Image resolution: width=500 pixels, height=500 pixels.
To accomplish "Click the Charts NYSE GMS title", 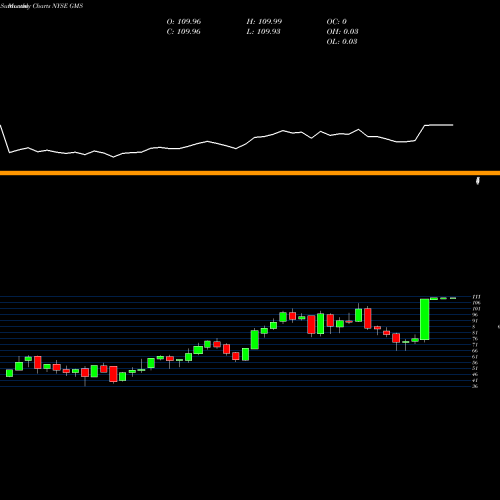I will [x=58, y=6].
